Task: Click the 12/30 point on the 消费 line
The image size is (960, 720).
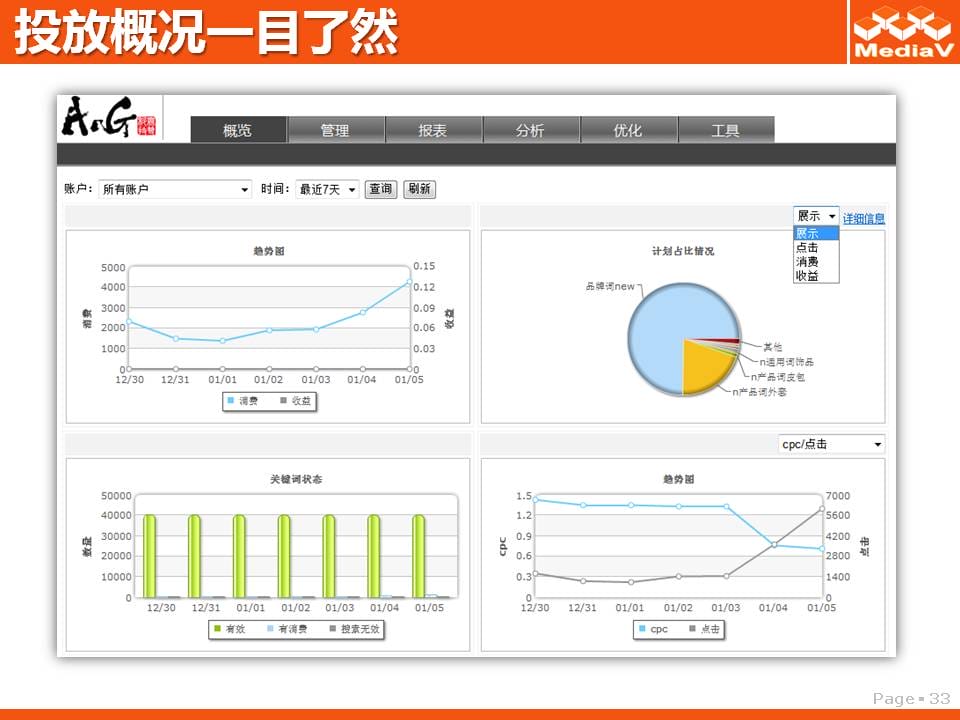Action: (129, 321)
